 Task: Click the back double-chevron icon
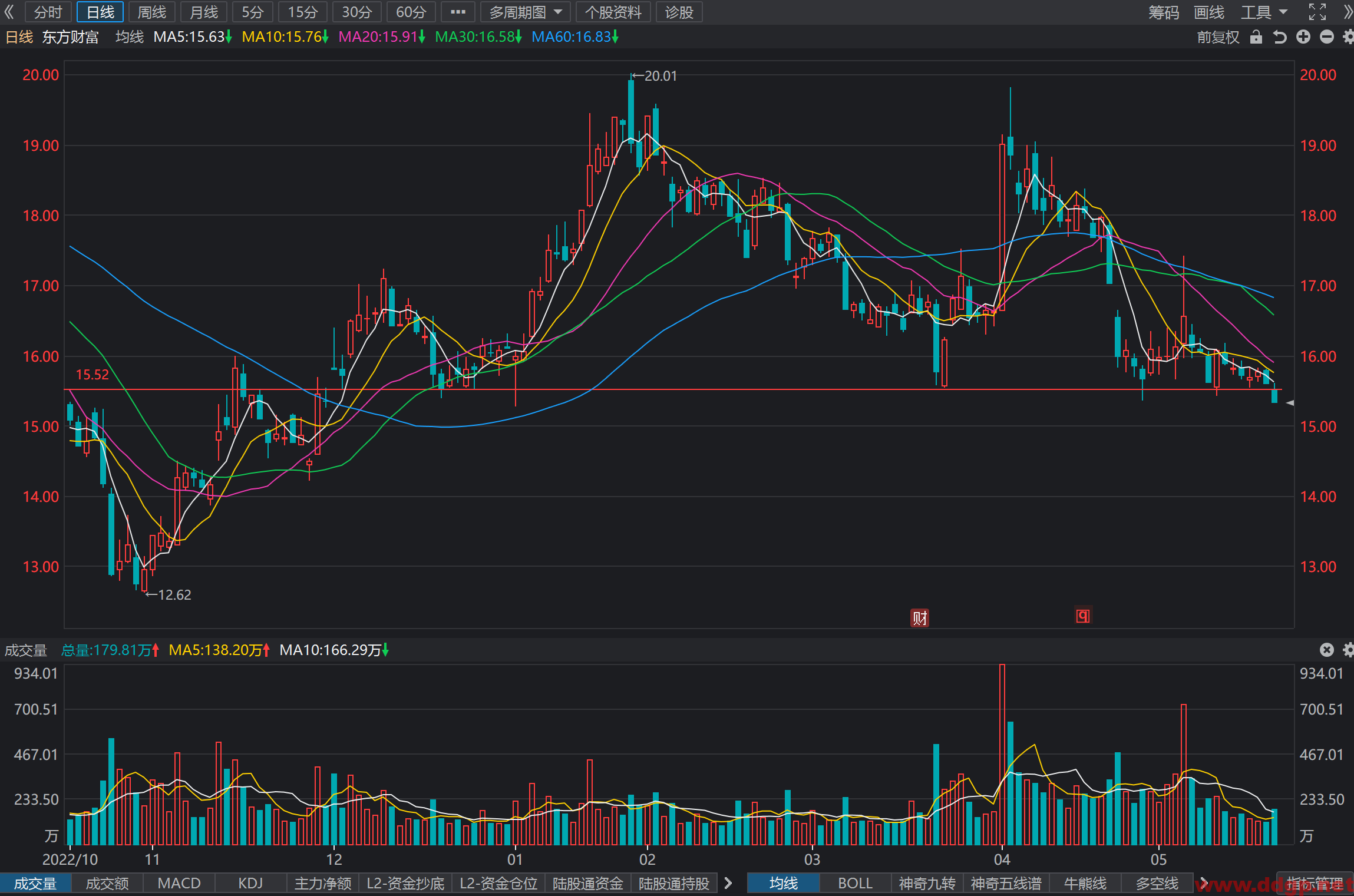(x=9, y=12)
